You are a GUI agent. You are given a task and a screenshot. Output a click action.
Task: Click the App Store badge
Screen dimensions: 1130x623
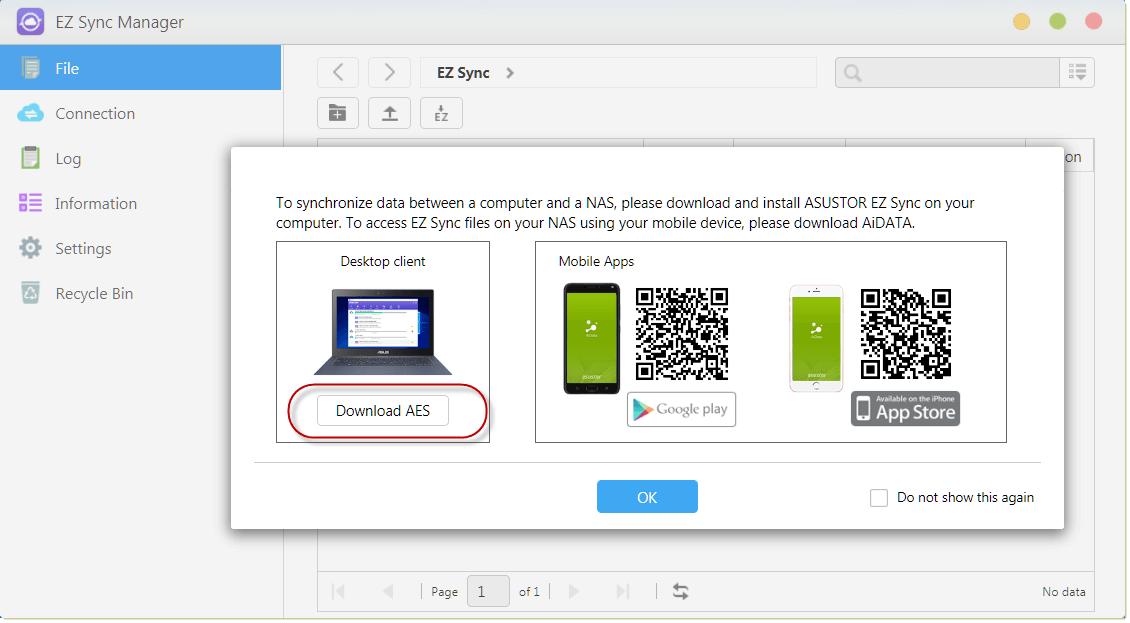(905, 409)
